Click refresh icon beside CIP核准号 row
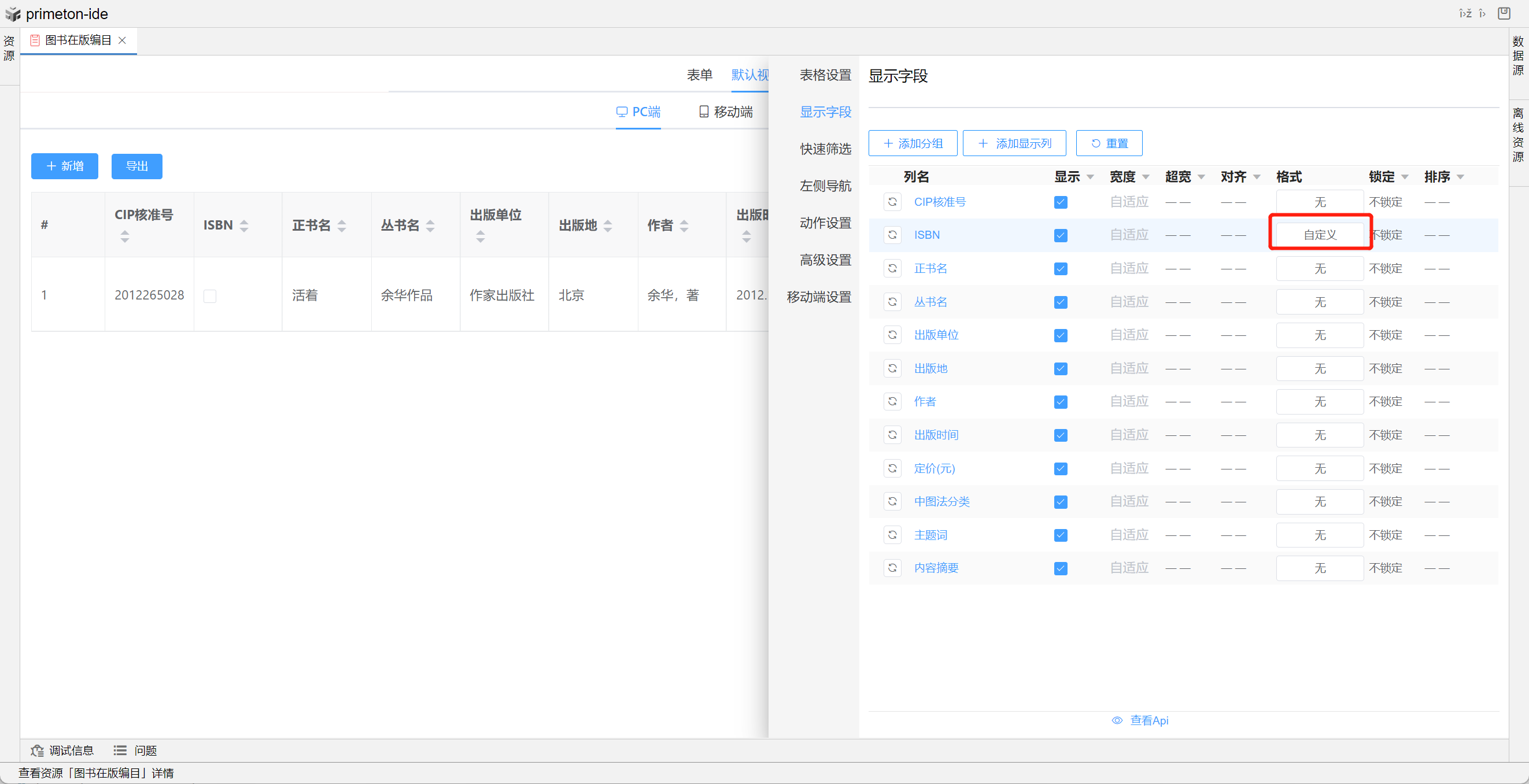This screenshot has height=784, width=1529. (892, 202)
